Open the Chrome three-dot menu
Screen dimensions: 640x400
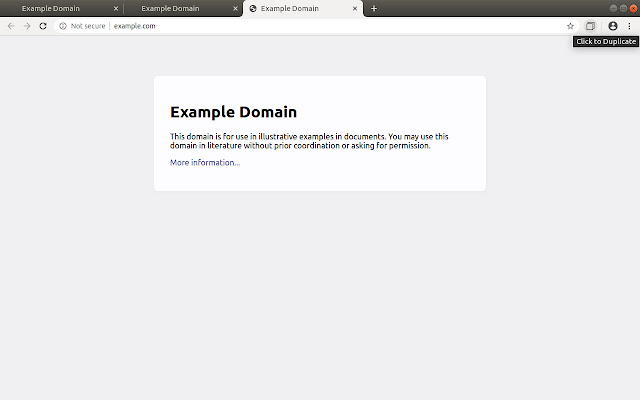click(x=629, y=26)
